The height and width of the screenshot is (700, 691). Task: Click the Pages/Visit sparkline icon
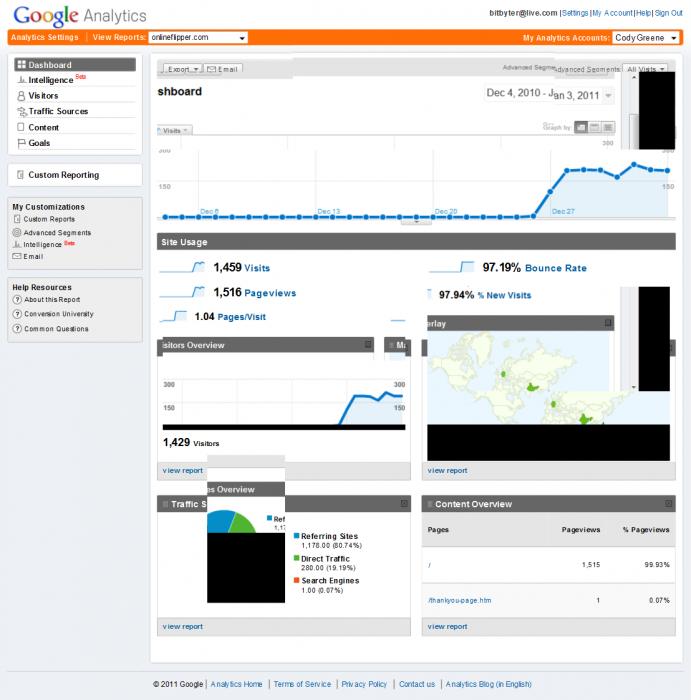pos(173,316)
